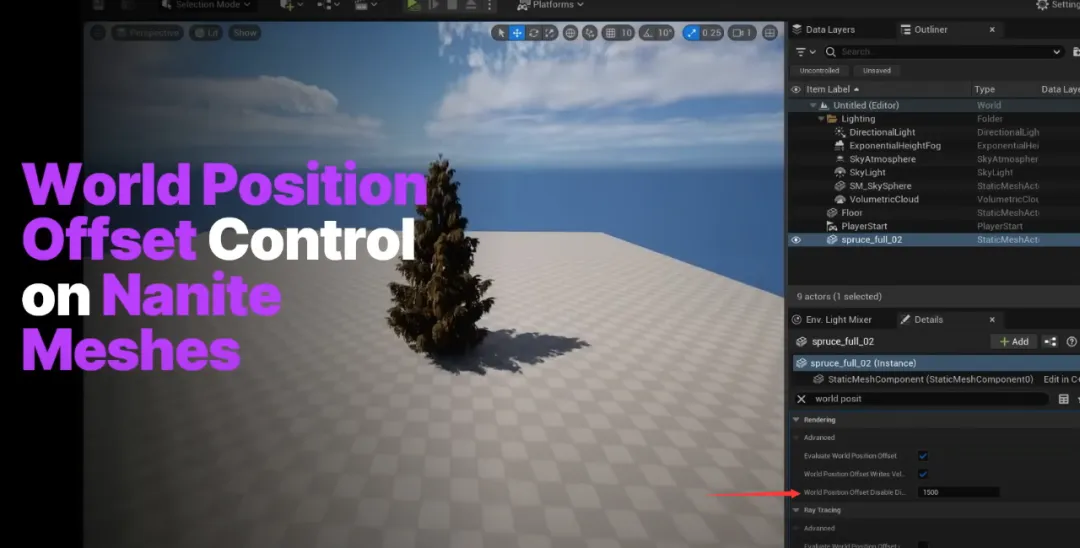Open the play options three-dot menu
This screenshot has width=1080, height=548.
[x=490, y=5]
